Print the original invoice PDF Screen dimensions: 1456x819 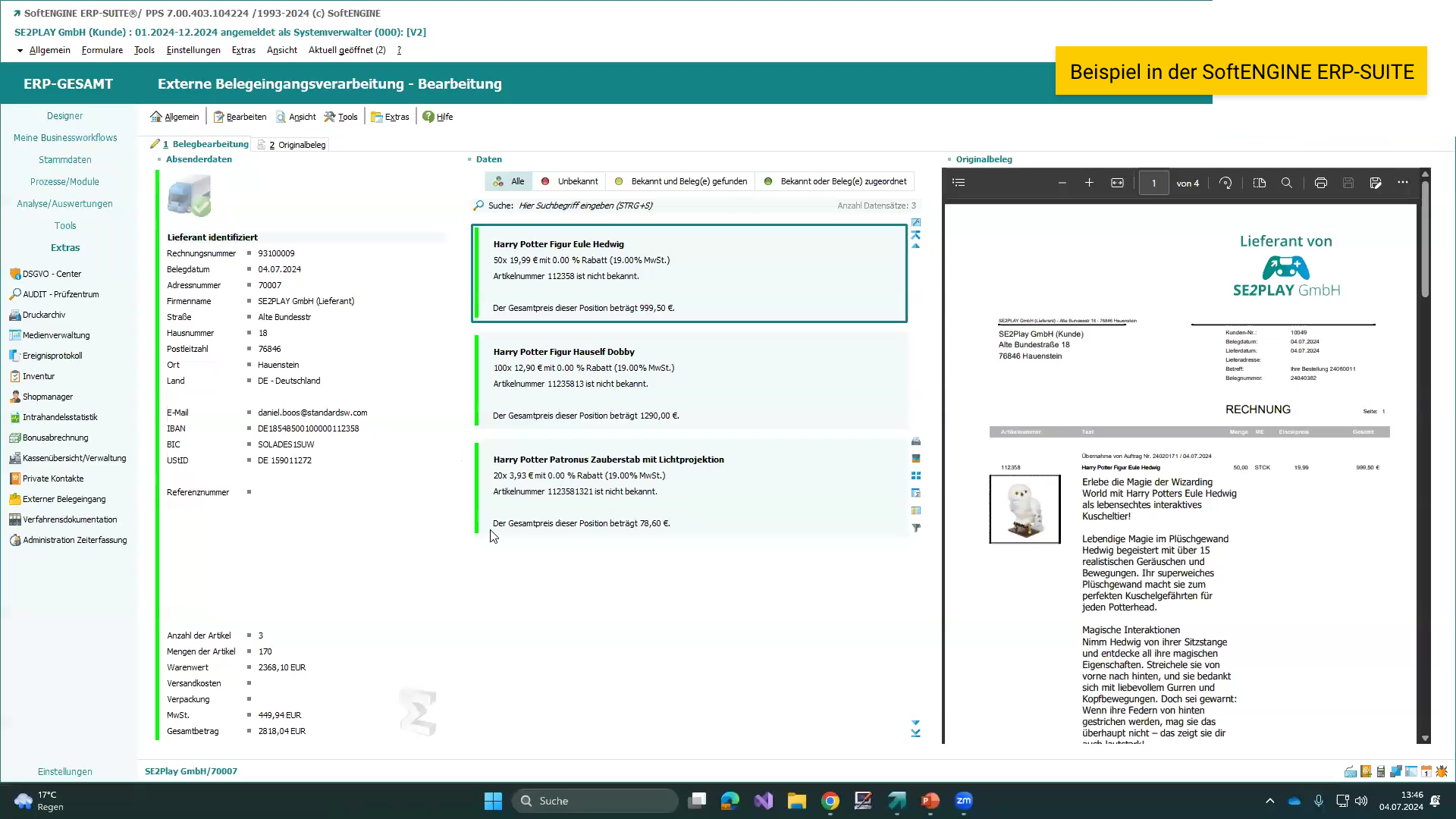tap(1321, 183)
